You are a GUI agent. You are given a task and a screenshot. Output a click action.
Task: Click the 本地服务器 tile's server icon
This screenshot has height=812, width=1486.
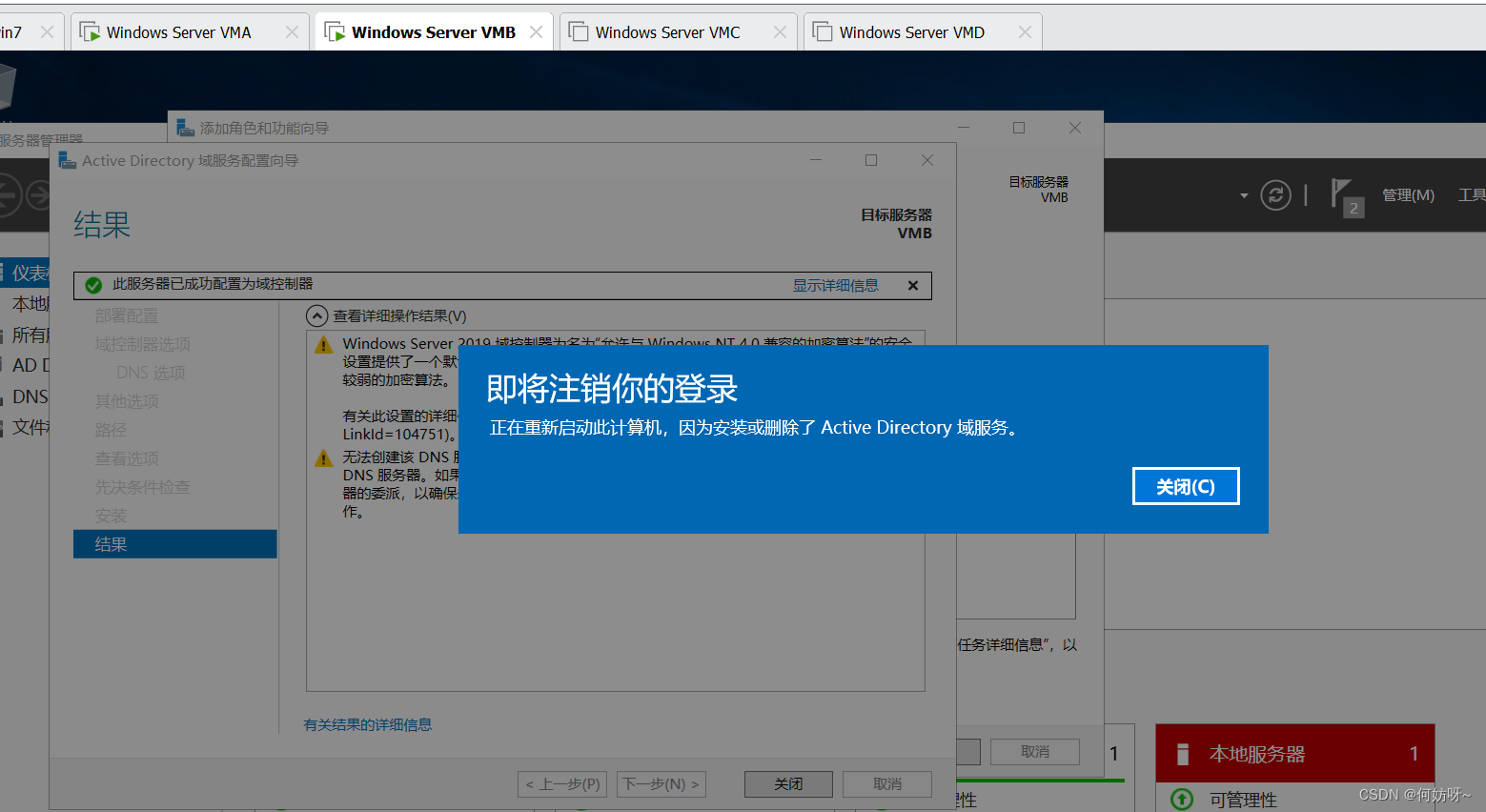coord(1183,754)
